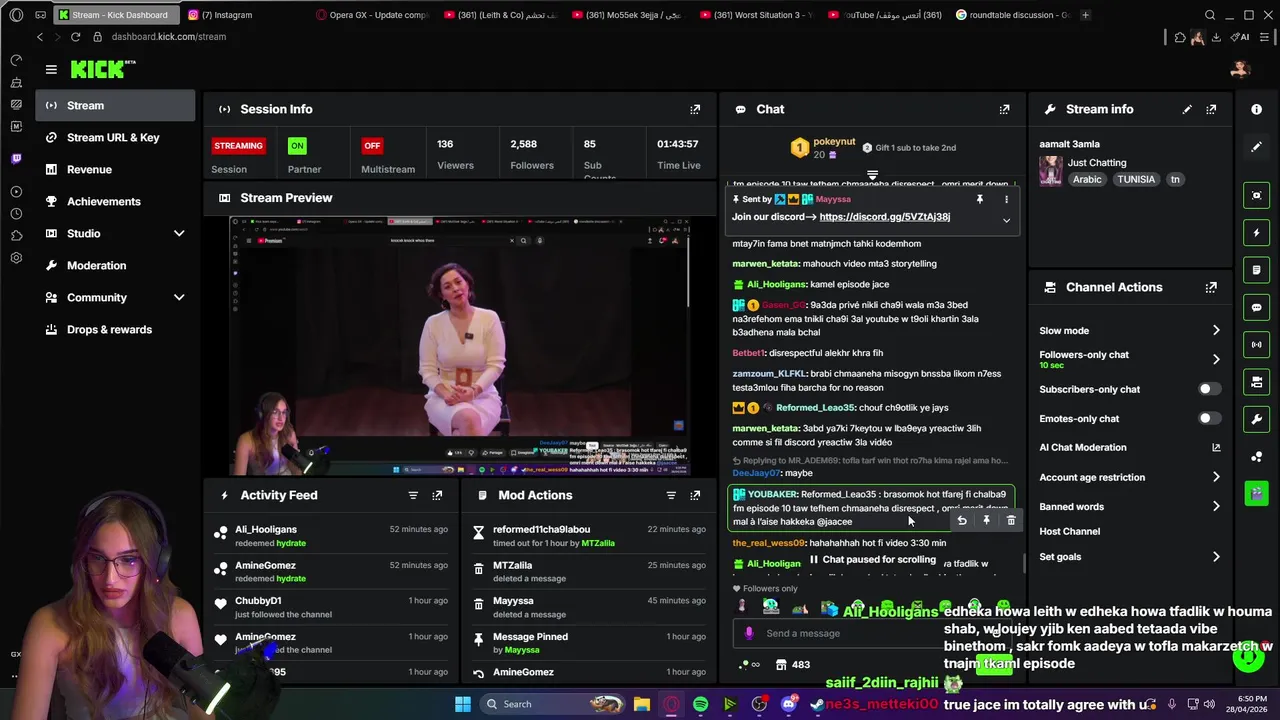Open AI Chat Moderation external link
Screen dimensions: 1280x720
click(x=1216, y=448)
